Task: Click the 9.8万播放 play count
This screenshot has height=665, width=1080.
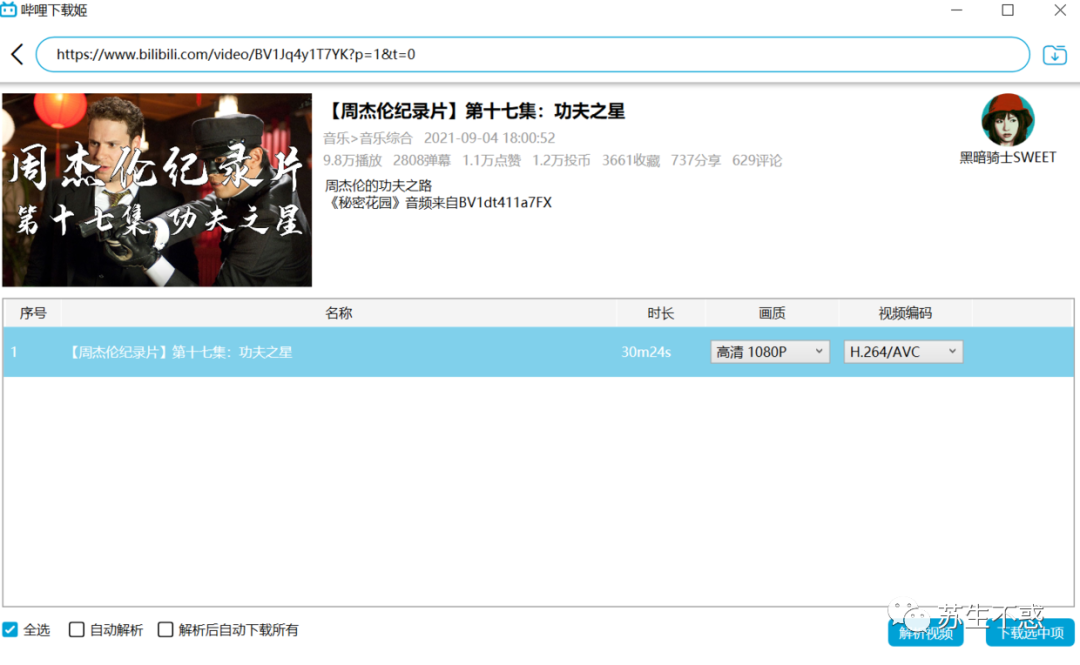Action: coord(352,161)
